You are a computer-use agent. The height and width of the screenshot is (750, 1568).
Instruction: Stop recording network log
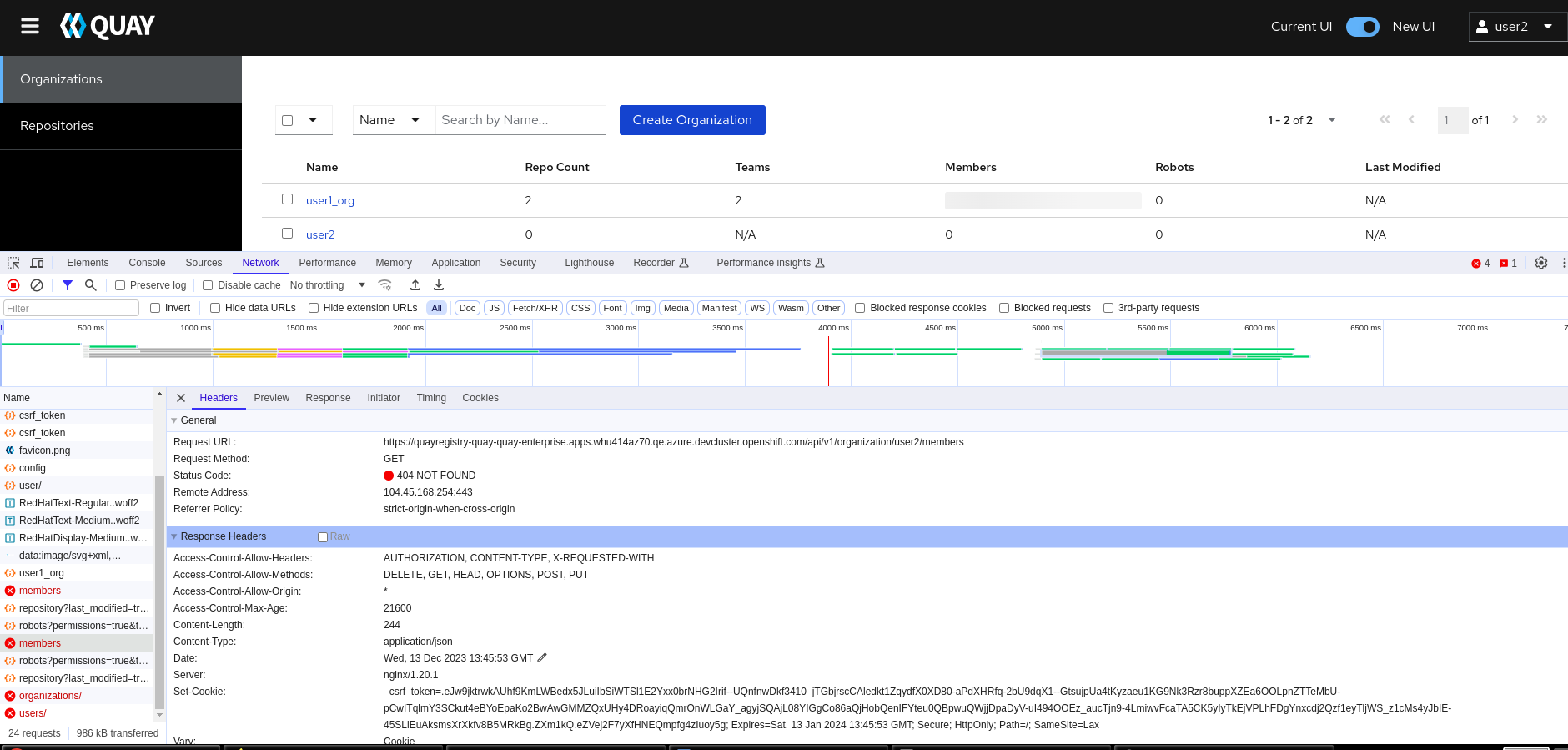click(13, 285)
